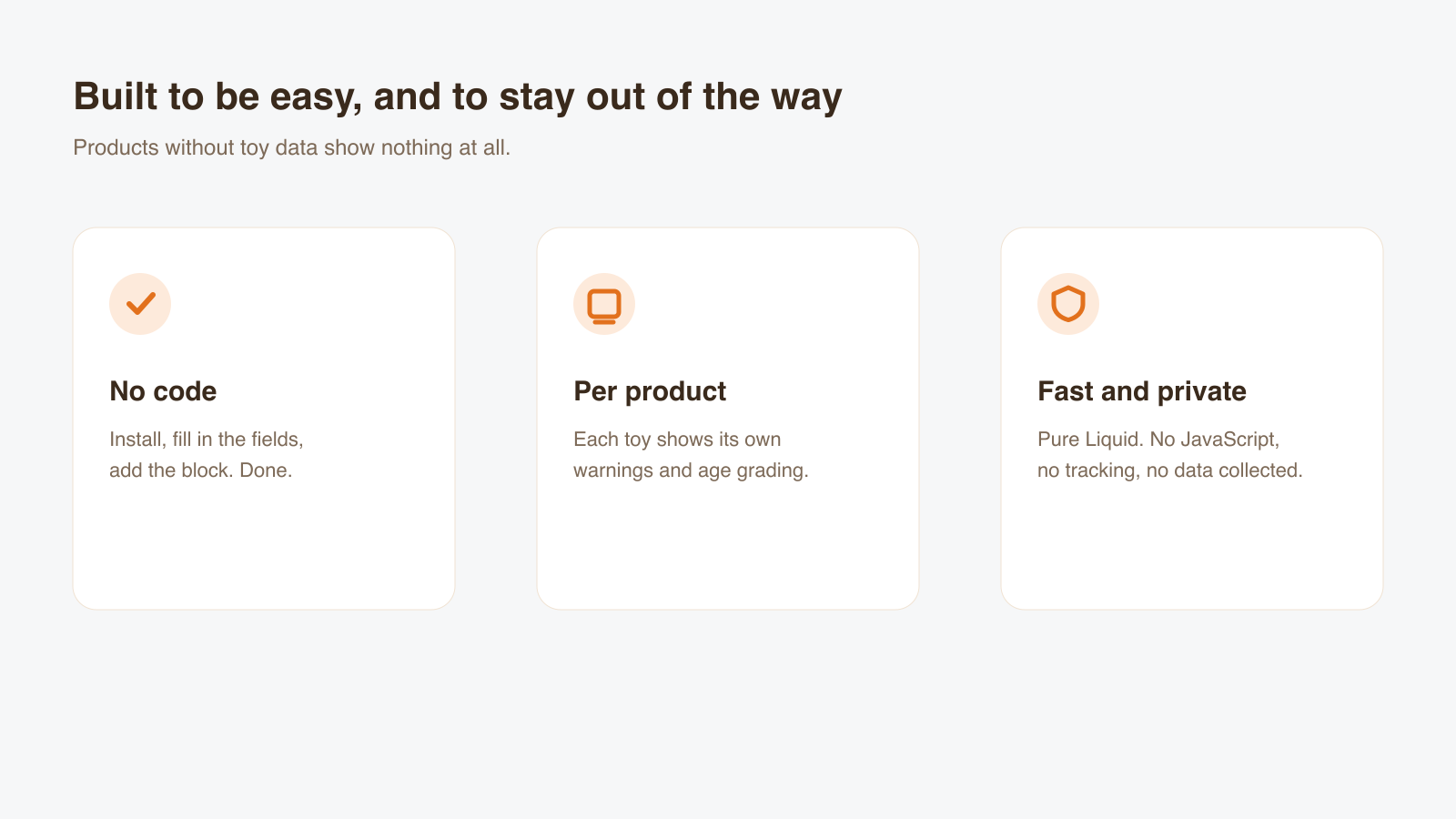Click the main heading 'Built to be easy'

coord(458,96)
